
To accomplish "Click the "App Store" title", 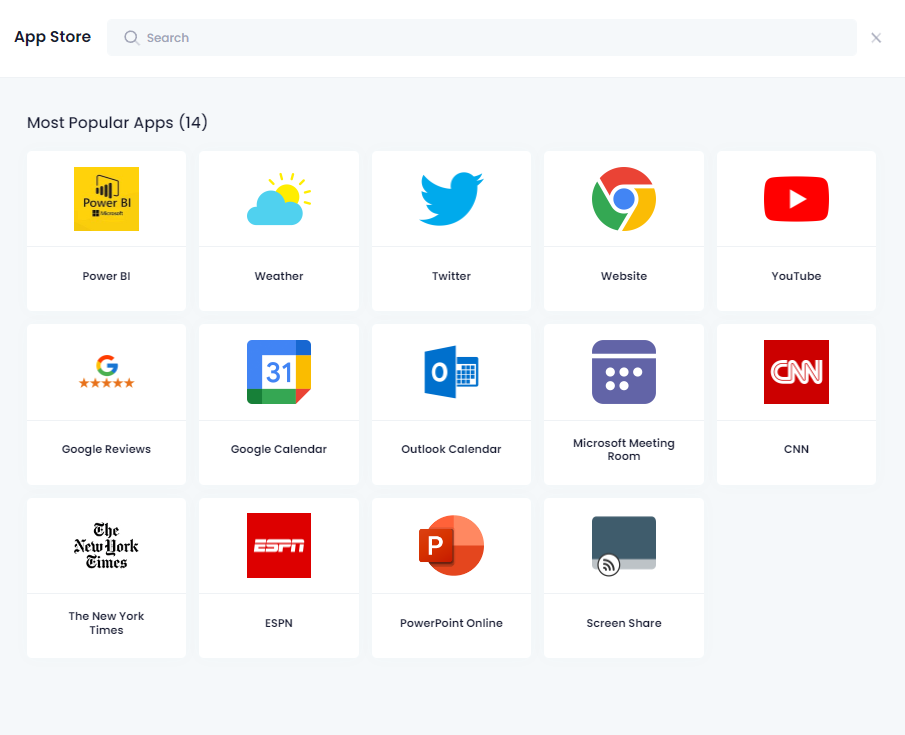I will pyautogui.click(x=53, y=37).
